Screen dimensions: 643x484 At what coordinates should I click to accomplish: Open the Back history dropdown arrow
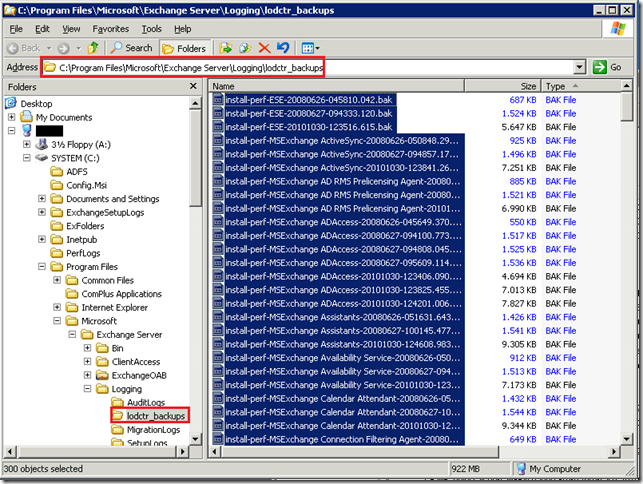tap(49, 48)
